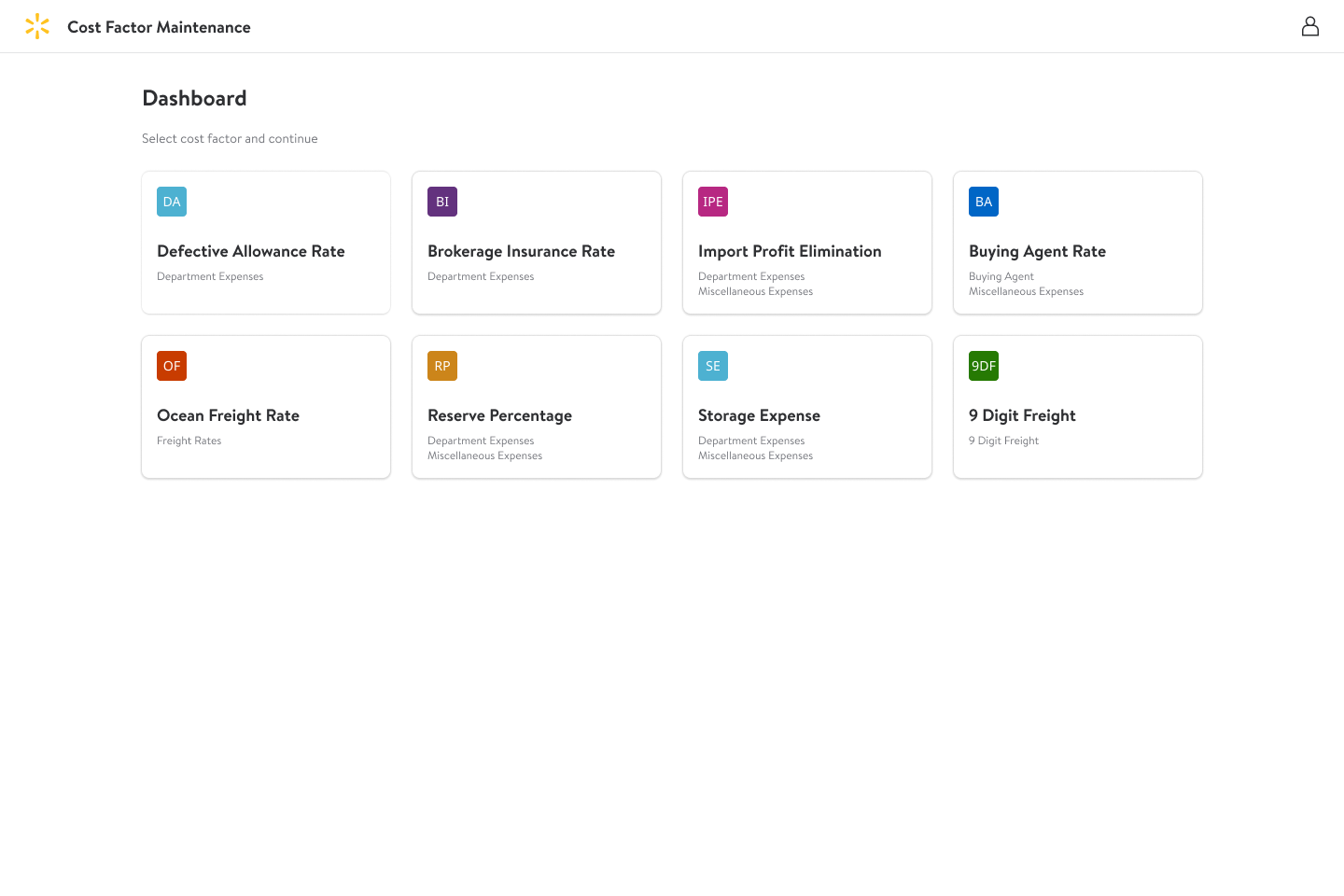Viewport: 1344px width, 896px height.
Task: Click 'Miscellaneous Expenses' under Buying Agent Rate
Action: coord(1026,291)
